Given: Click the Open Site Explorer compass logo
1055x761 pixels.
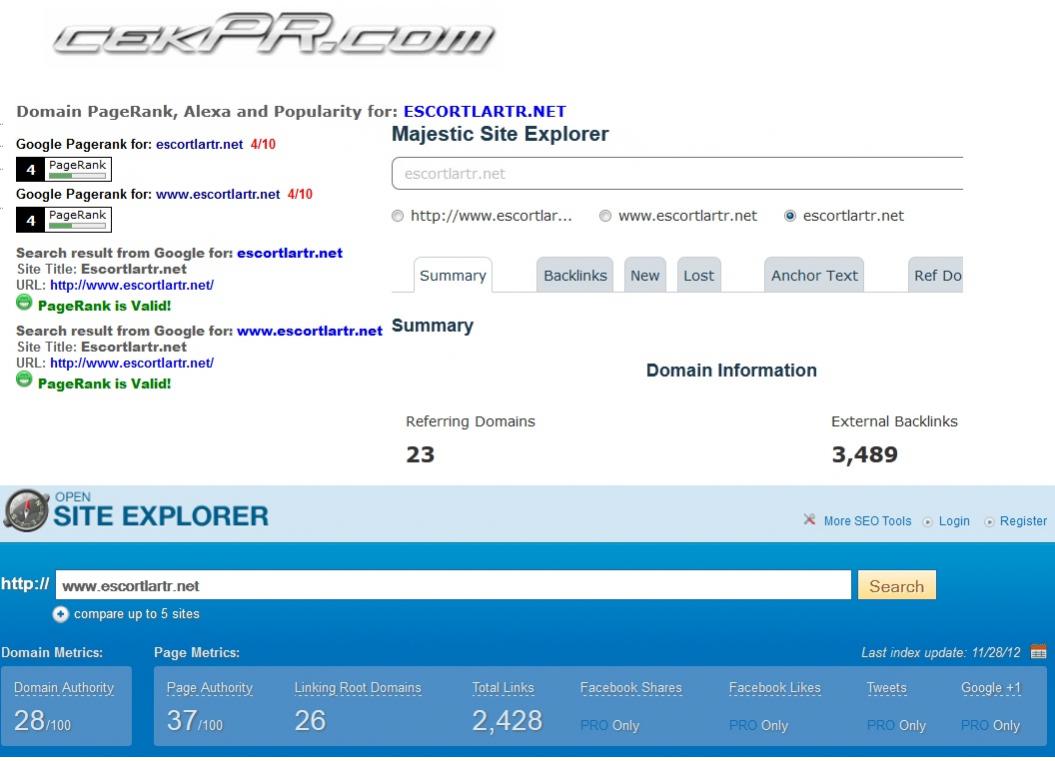Looking at the screenshot, I should tap(26, 511).
